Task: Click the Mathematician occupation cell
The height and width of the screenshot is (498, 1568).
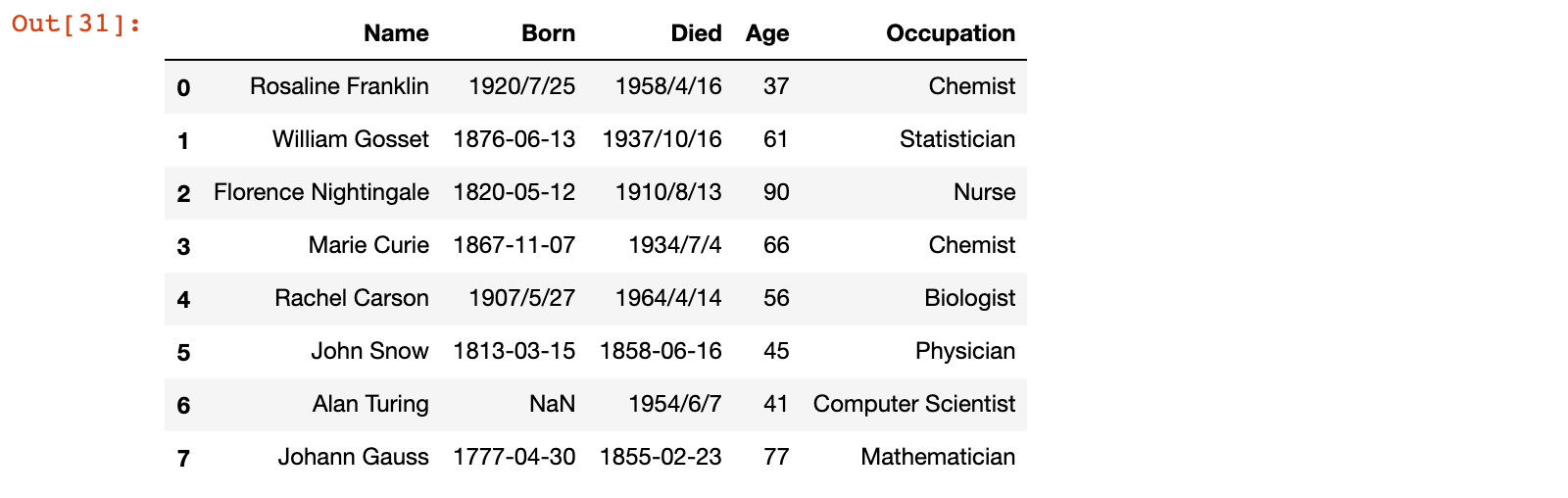Action: (x=938, y=457)
